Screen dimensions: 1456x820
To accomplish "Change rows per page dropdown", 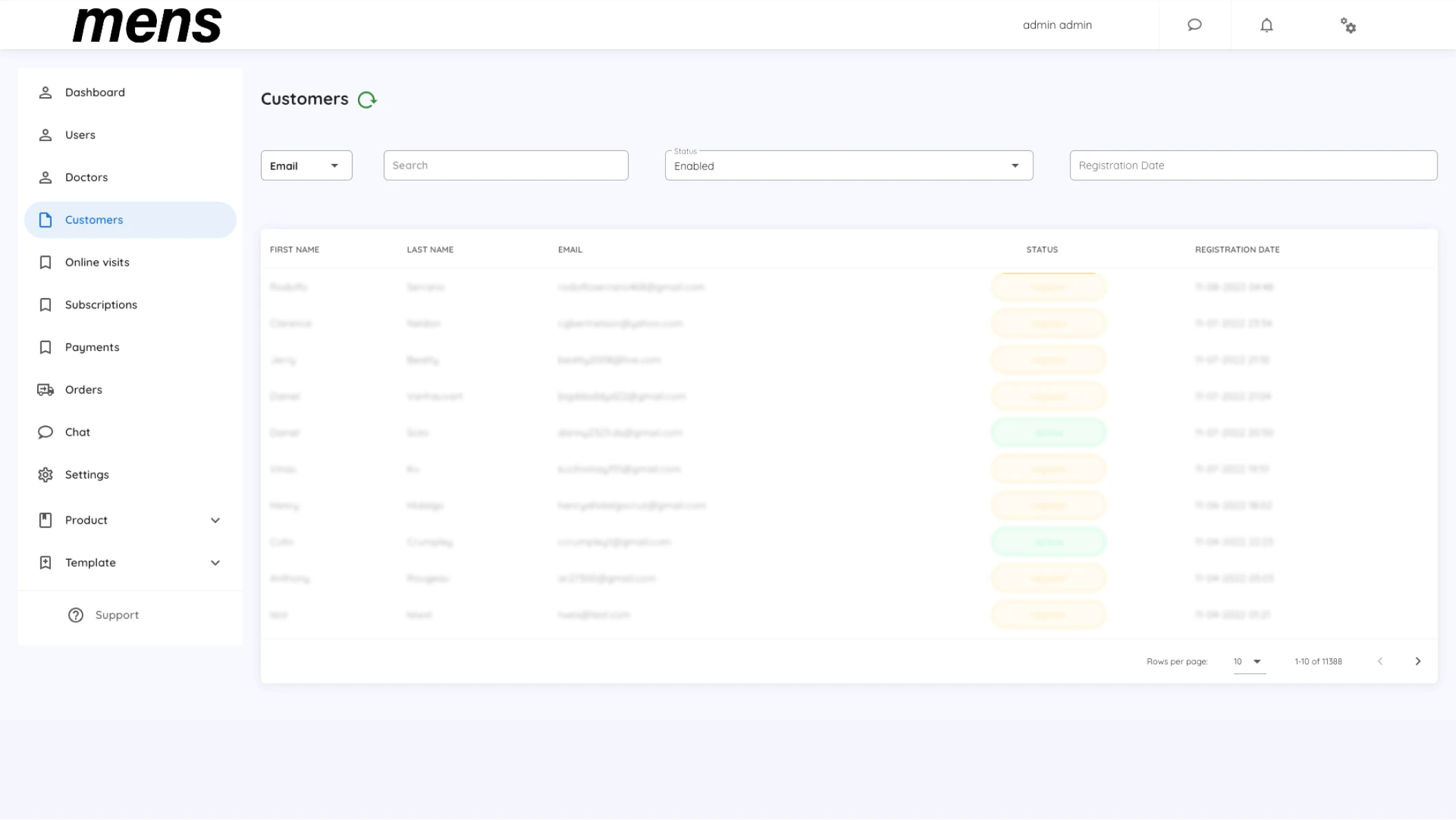I will pyautogui.click(x=1249, y=662).
